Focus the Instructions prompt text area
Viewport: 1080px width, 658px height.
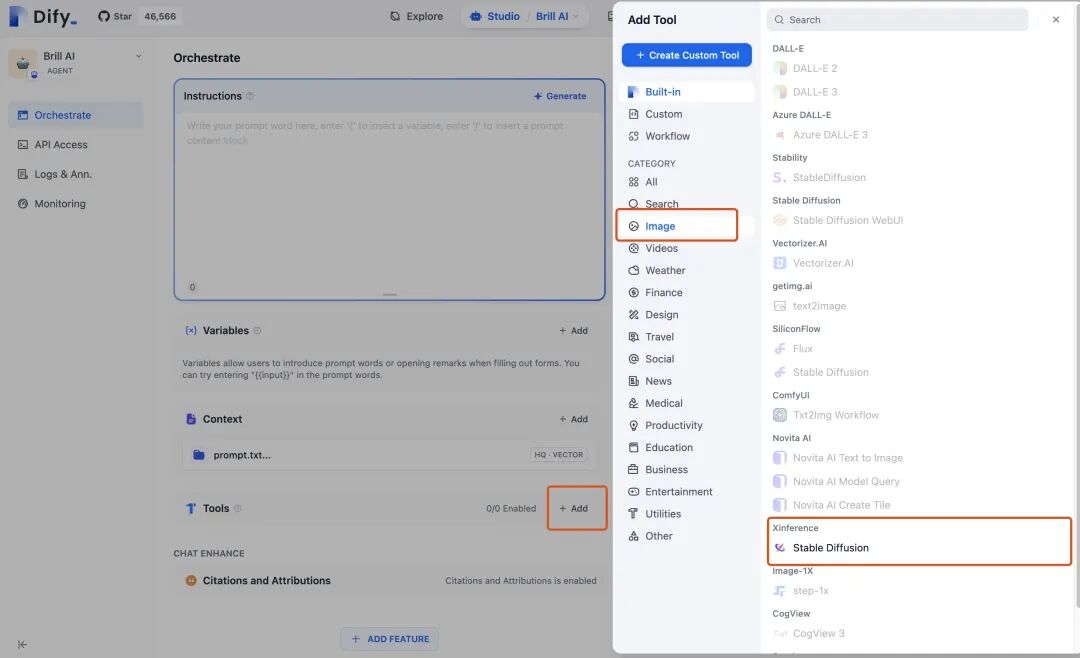coord(389,200)
